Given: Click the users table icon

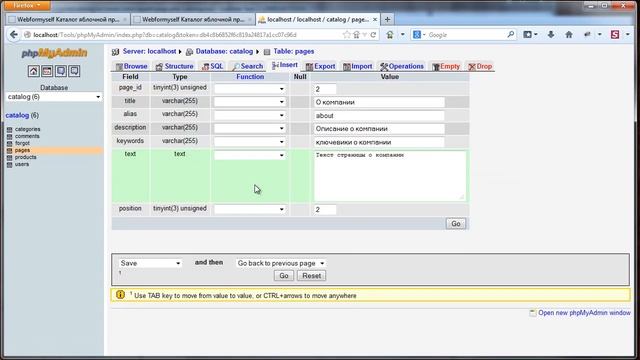Looking at the screenshot, I should [9, 164].
